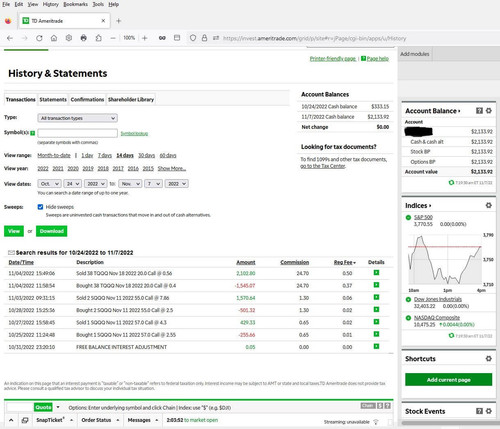
Task: Click the green View button
Action: click(14, 231)
